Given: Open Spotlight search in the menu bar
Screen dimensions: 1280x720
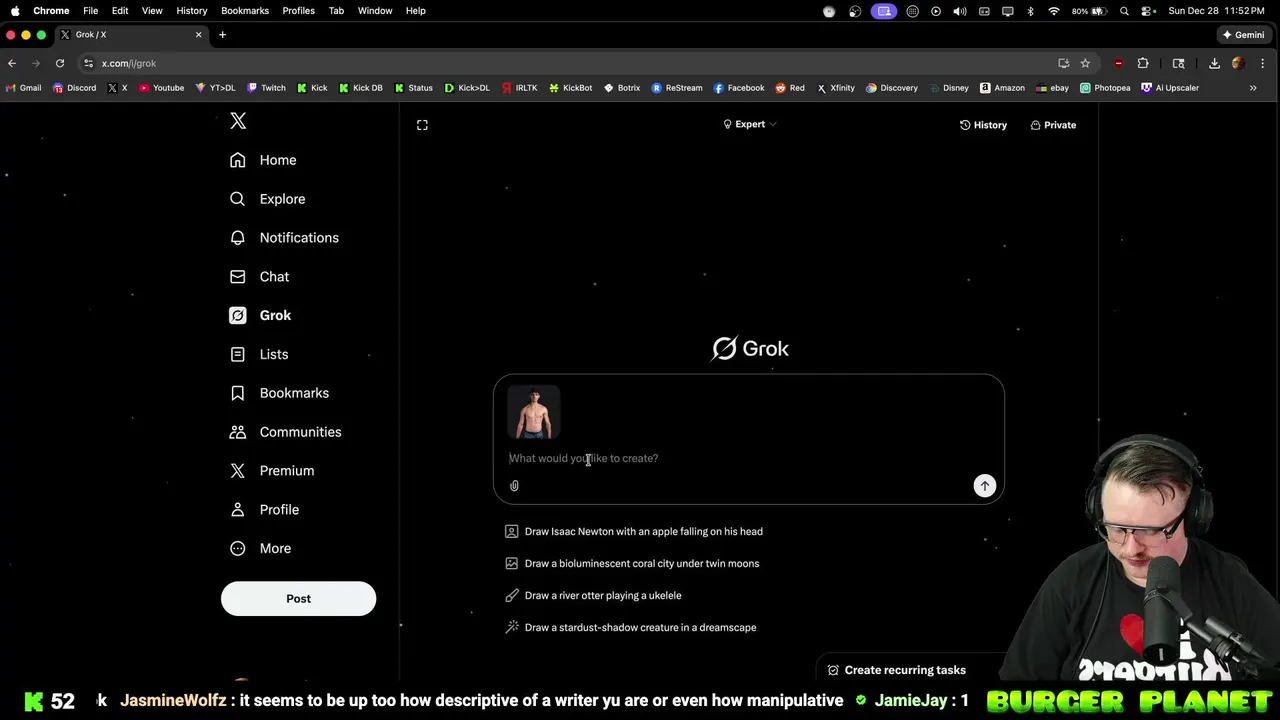Looking at the screenshot, I should coord(1124,11).
